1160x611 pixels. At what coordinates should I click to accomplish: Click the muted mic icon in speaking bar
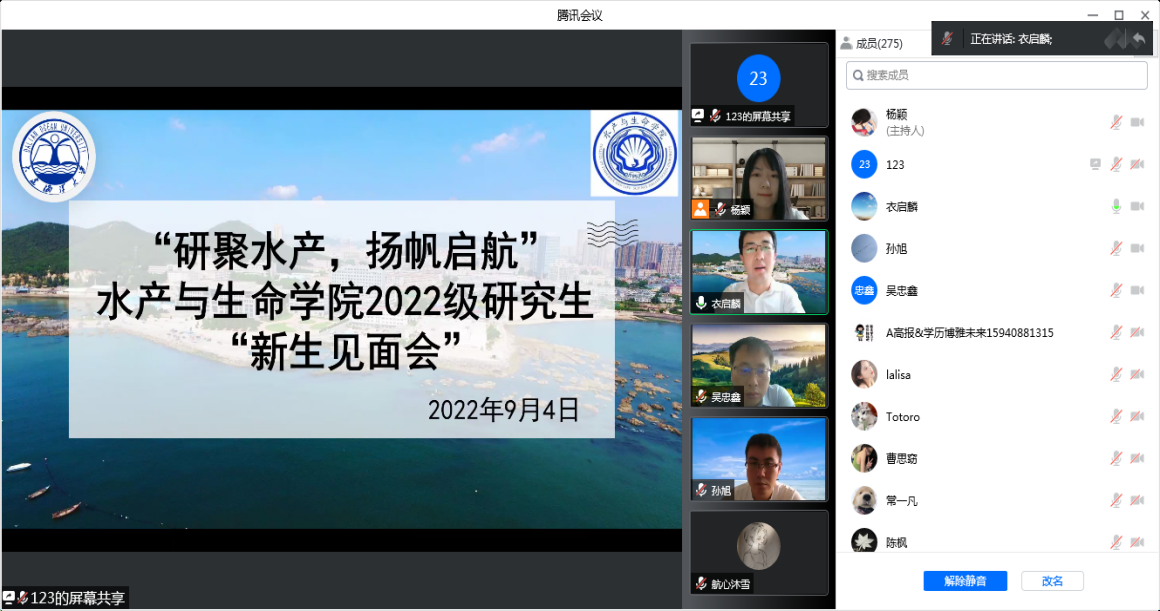947,39
